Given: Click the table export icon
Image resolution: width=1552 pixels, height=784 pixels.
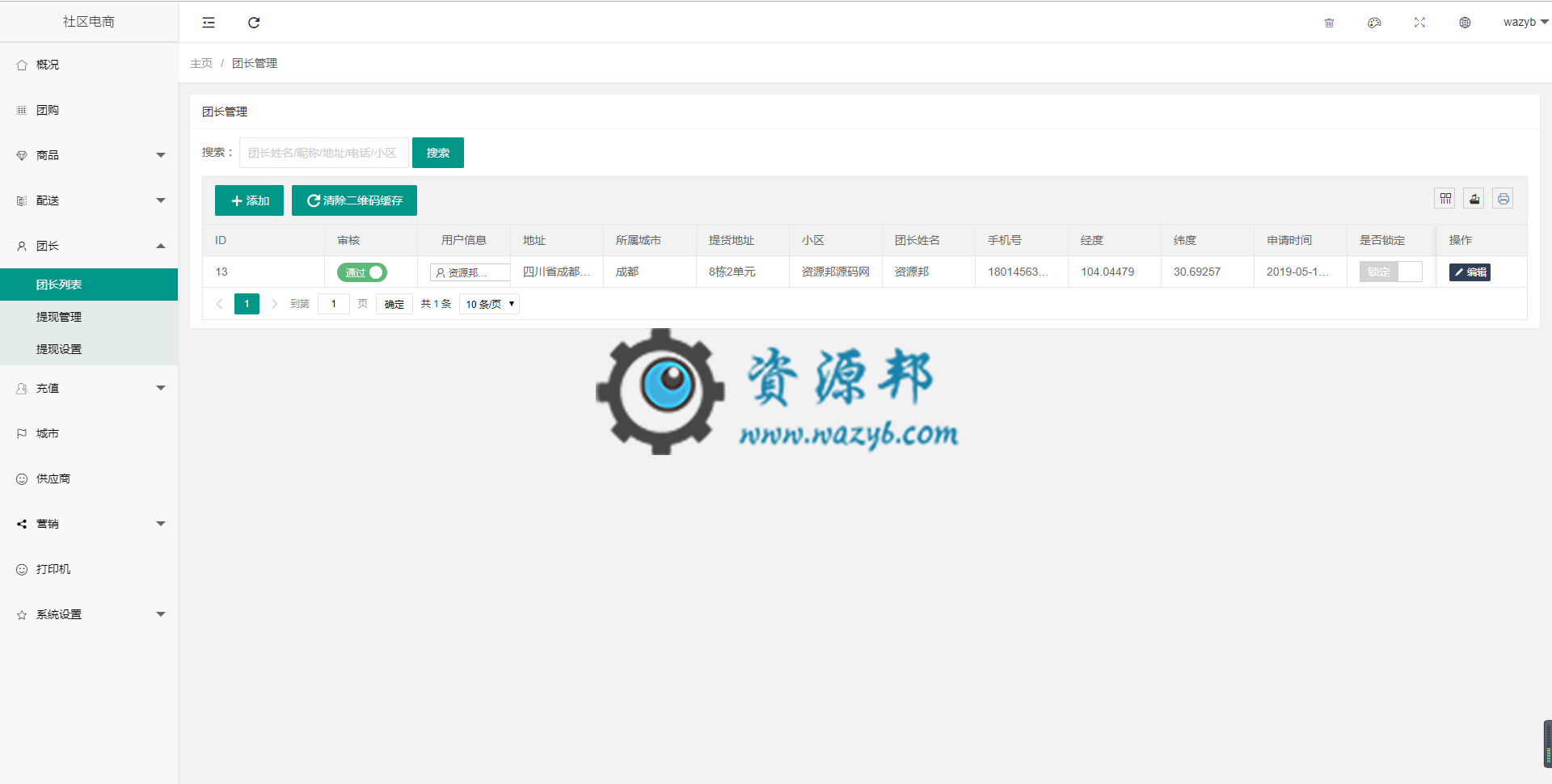Looking at the screenshot, I should coord(1474,198).
